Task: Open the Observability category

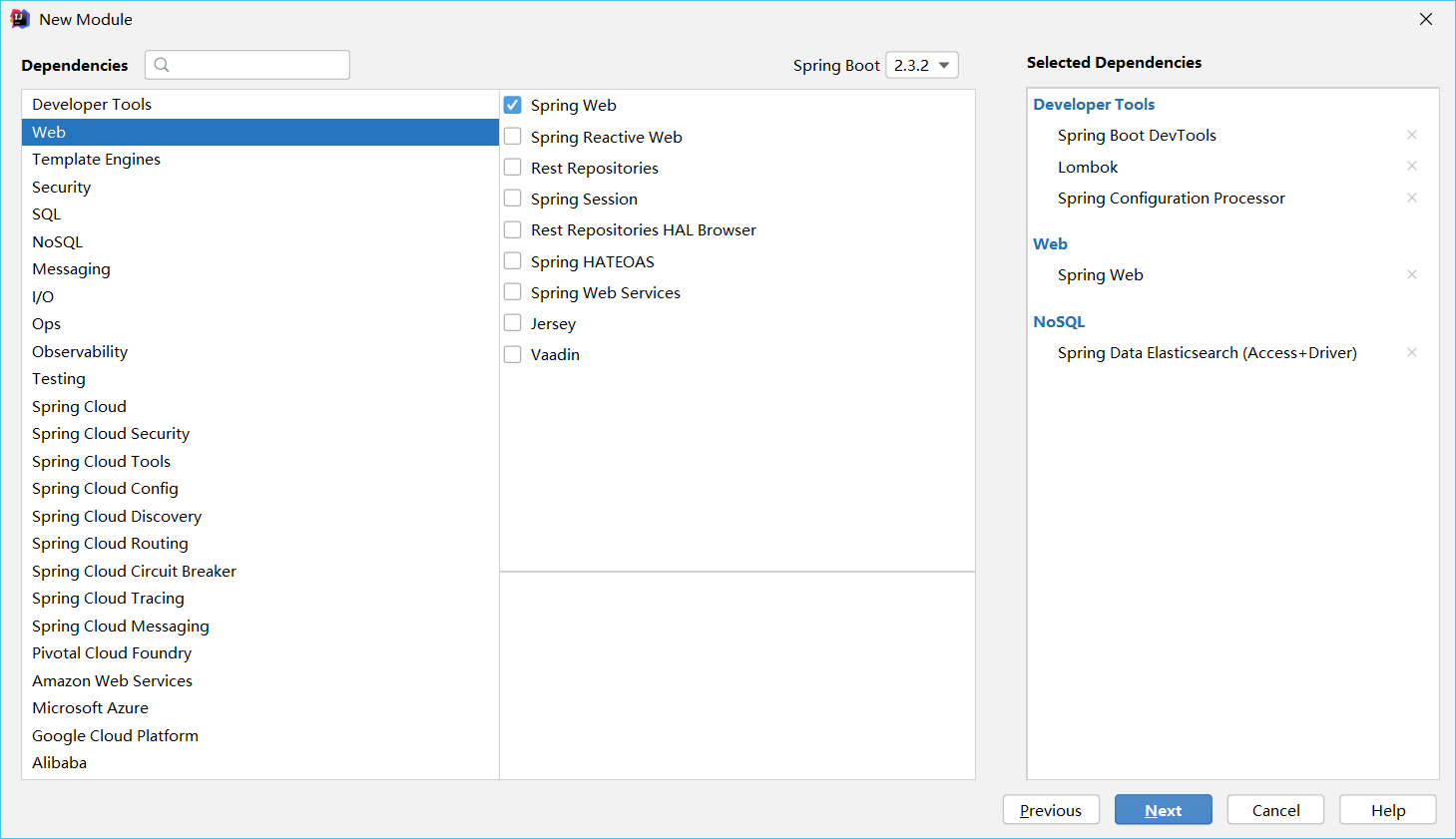Action: [x=260, y=351]
